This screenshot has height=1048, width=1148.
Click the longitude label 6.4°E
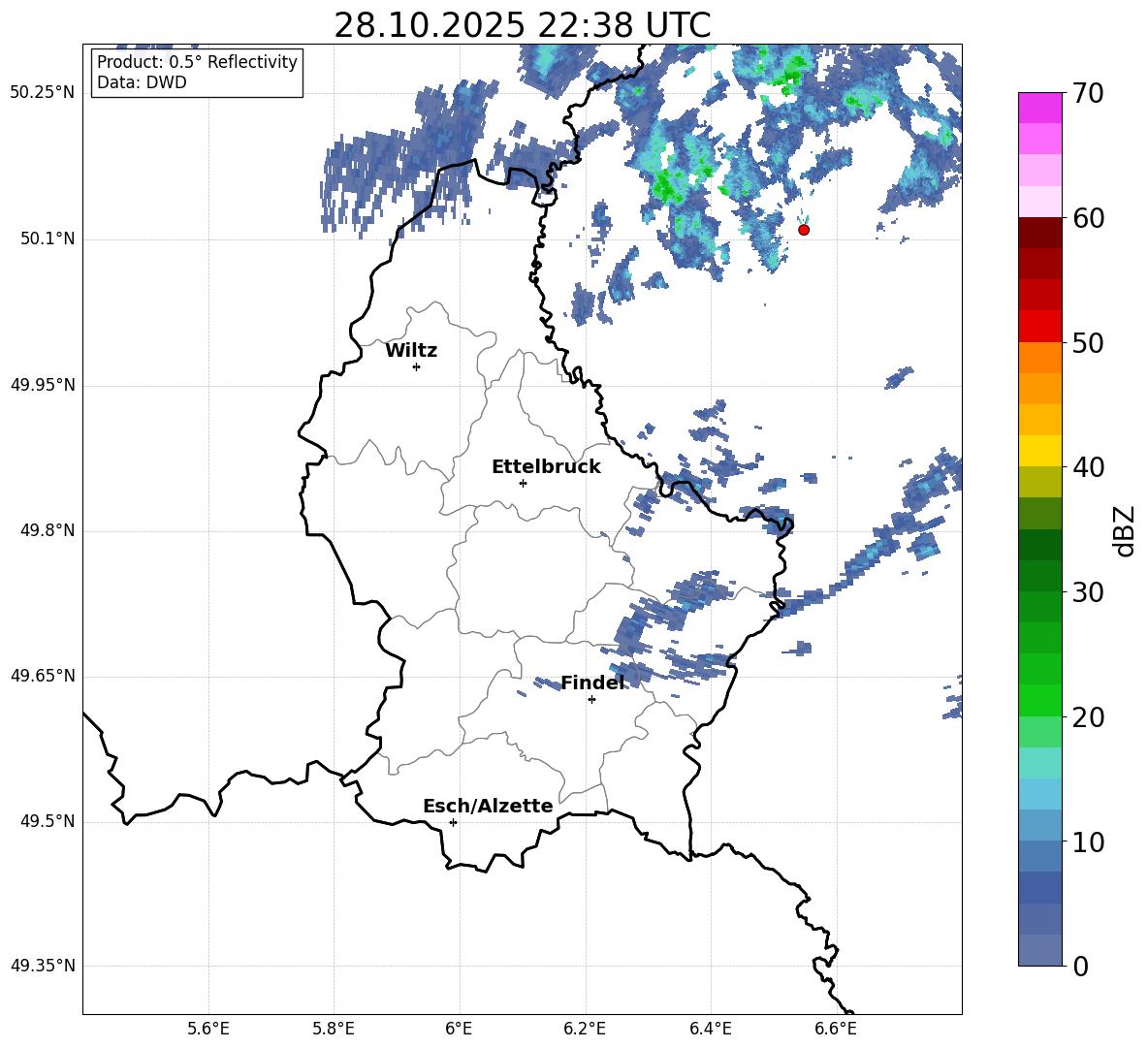710,1029
